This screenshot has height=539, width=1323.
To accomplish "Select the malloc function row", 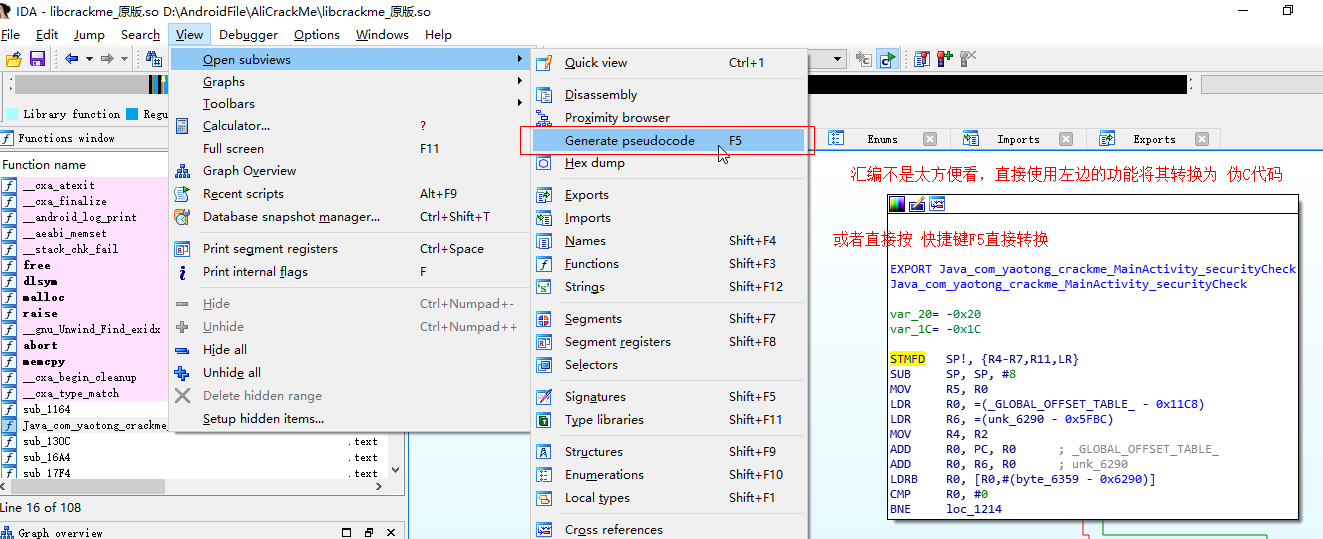I will click(85, 297).
